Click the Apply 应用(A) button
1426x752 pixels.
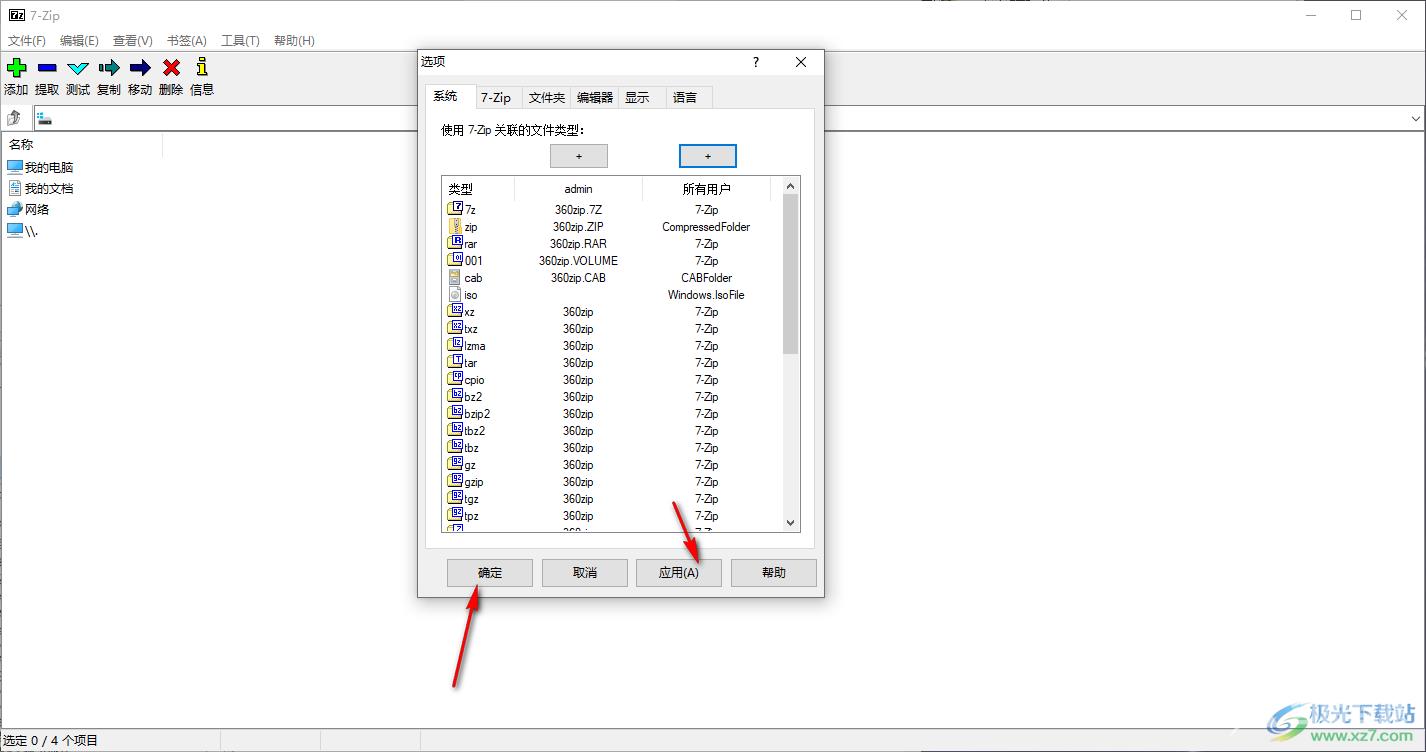(x=679, y=573)
